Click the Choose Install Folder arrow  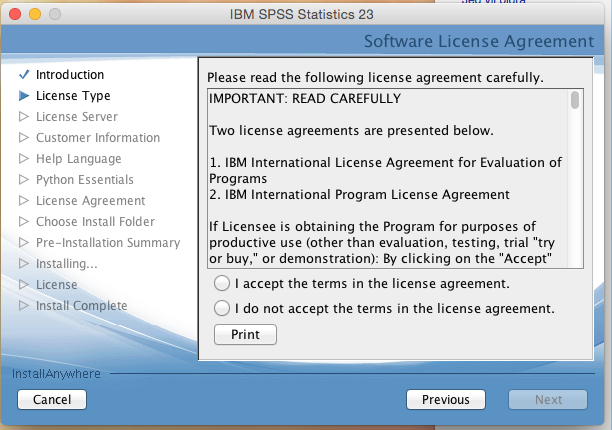24,222
